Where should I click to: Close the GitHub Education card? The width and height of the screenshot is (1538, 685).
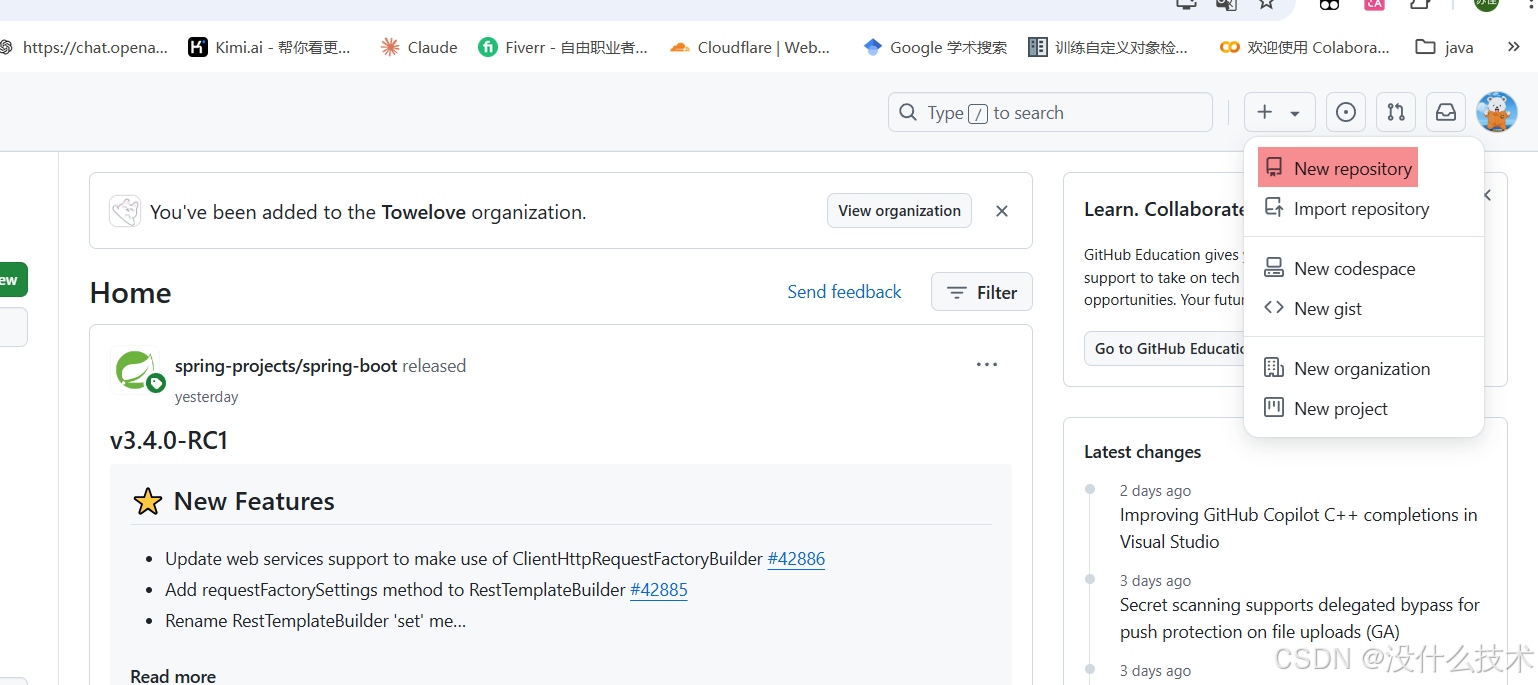1487,195
